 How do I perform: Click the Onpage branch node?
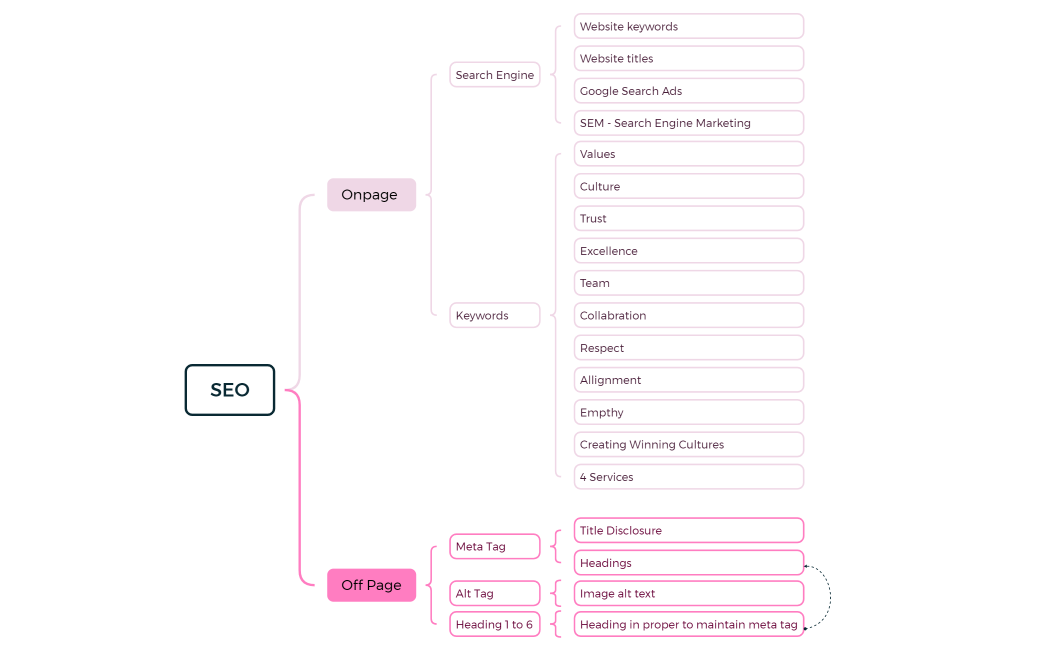tap(371, 195)
